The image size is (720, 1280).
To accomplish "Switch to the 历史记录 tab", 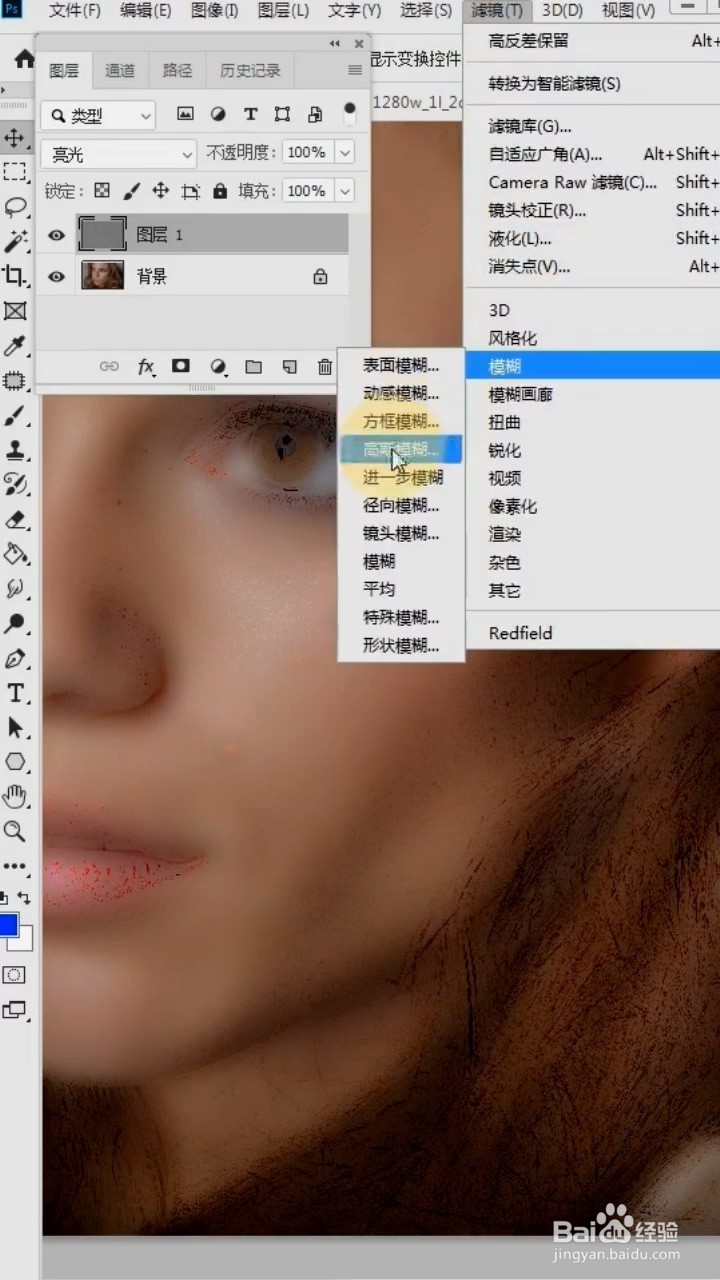I will click(250, 70).
